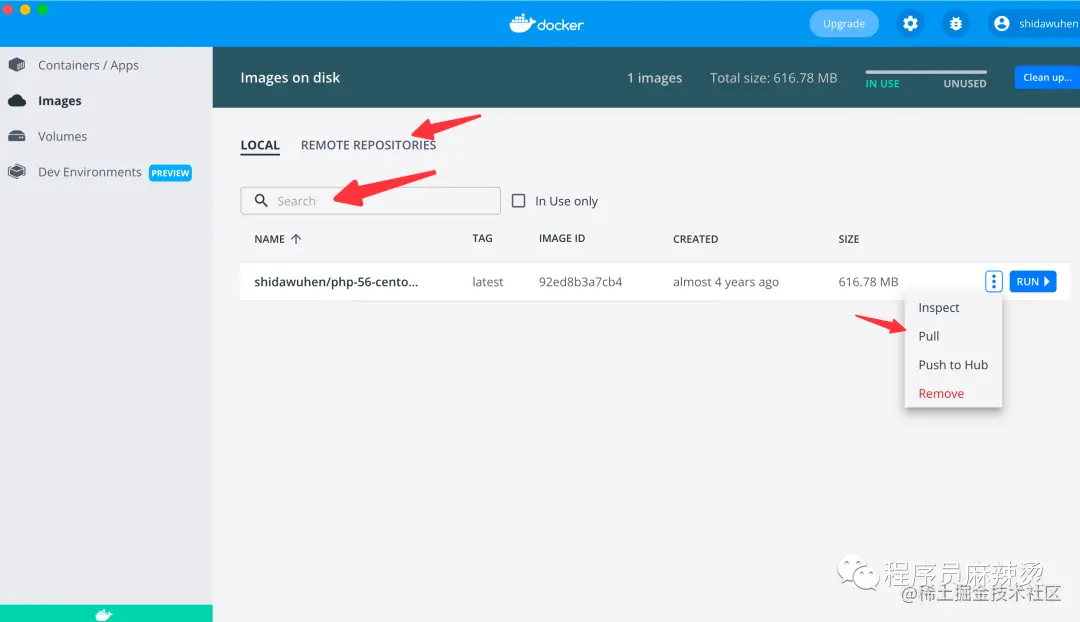Open the Volumes section
Viewport: 1080px width, 622px height.
pyautogui.click(x=62, y=136)
